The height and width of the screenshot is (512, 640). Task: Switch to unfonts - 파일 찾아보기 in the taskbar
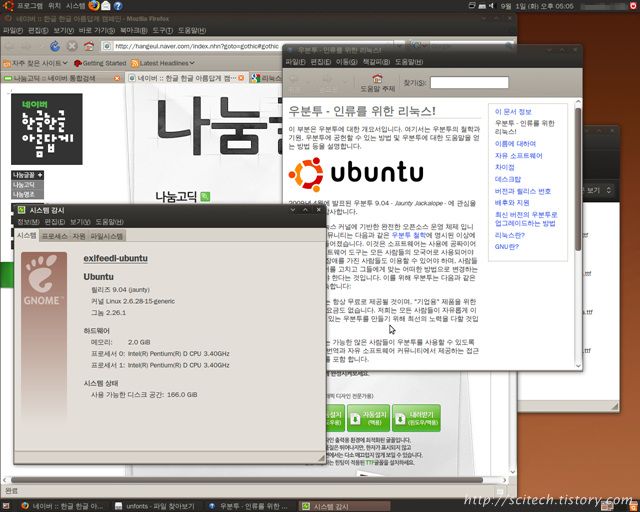point(156,506)
